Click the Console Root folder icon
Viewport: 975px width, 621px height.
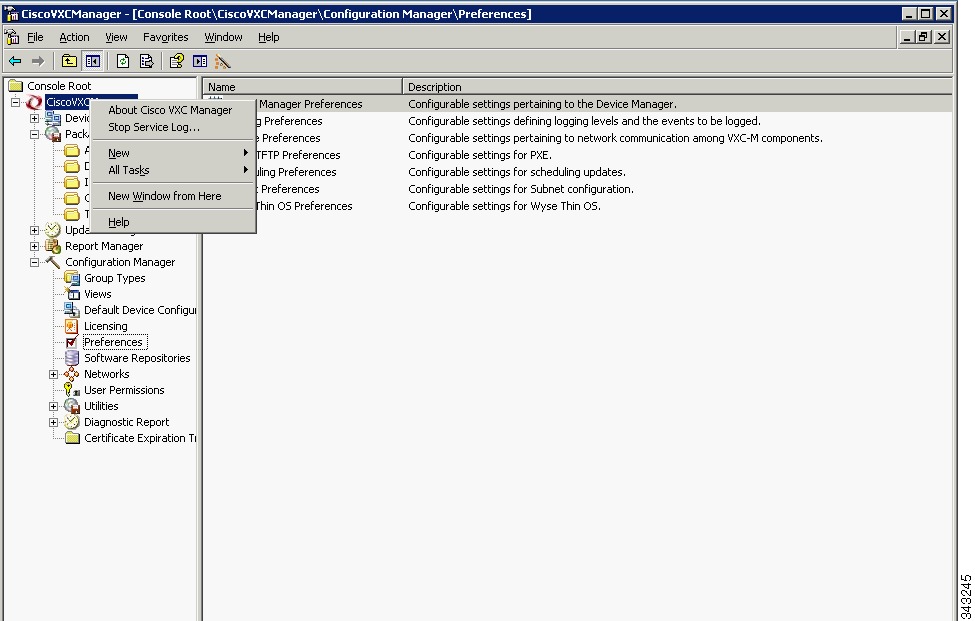click(x=16, y=86)
